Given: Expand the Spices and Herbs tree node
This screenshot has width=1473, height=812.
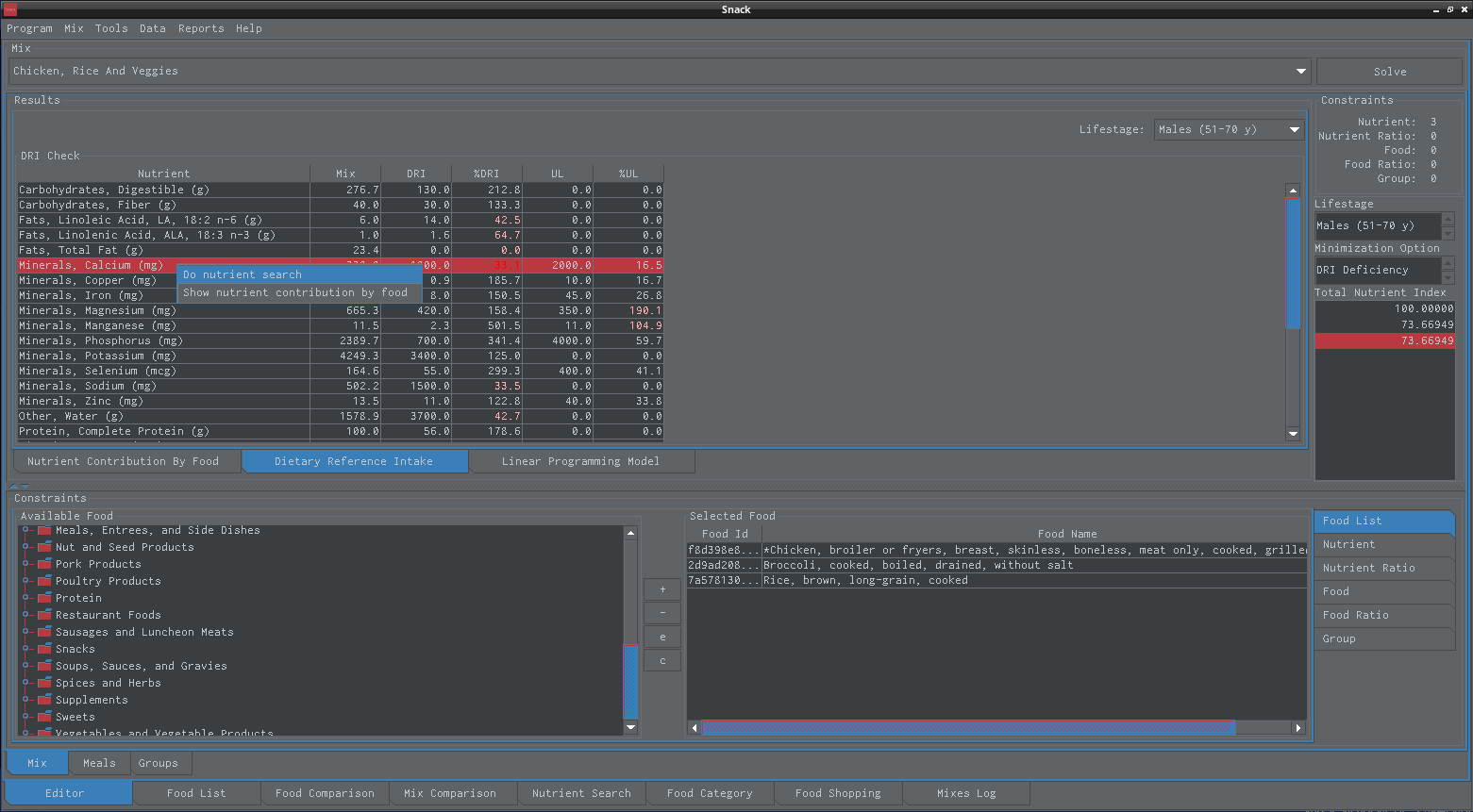Looking at the screenshot, I should point(26,683).
